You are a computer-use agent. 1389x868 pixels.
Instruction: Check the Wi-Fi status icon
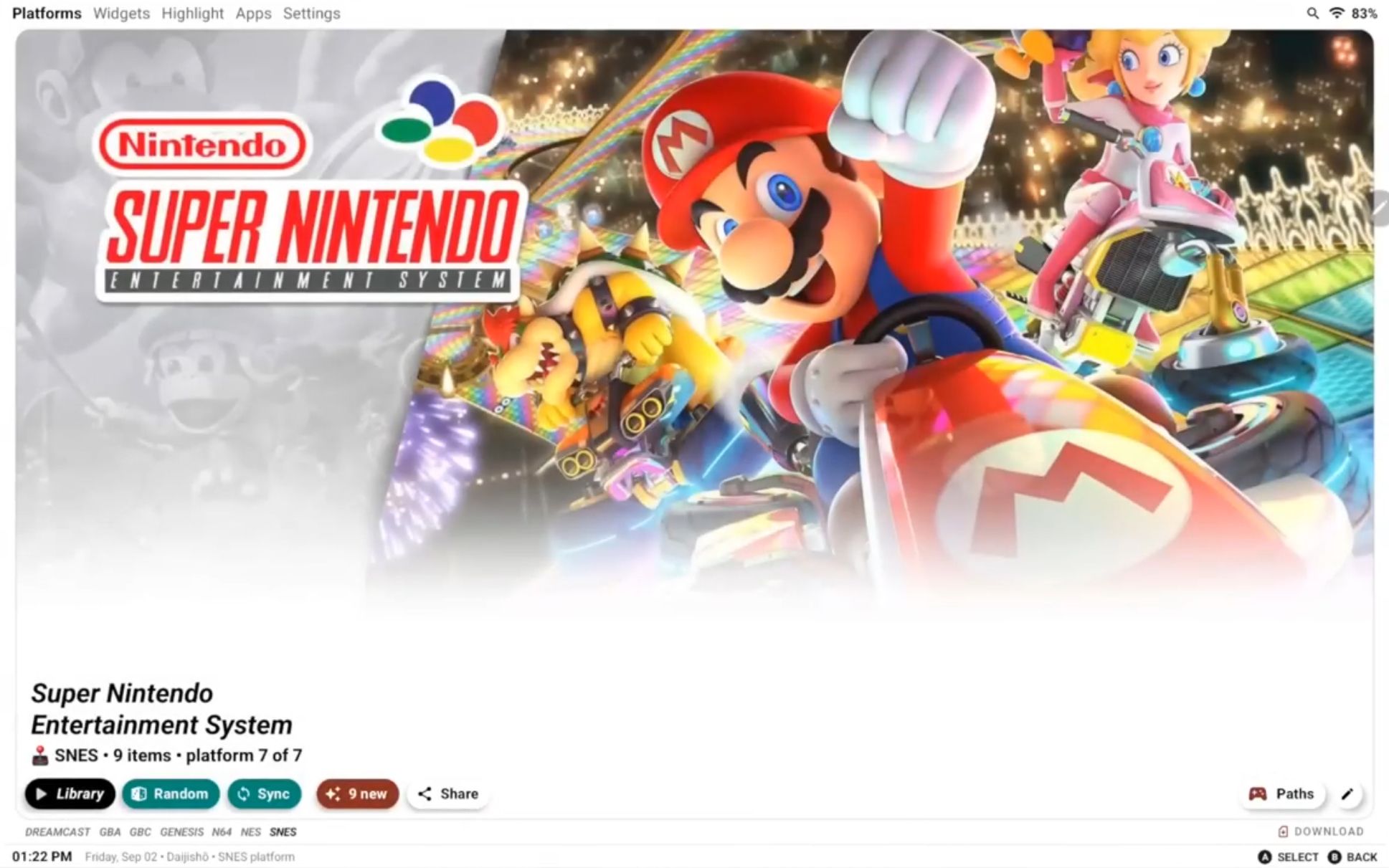coord(1337,13)
